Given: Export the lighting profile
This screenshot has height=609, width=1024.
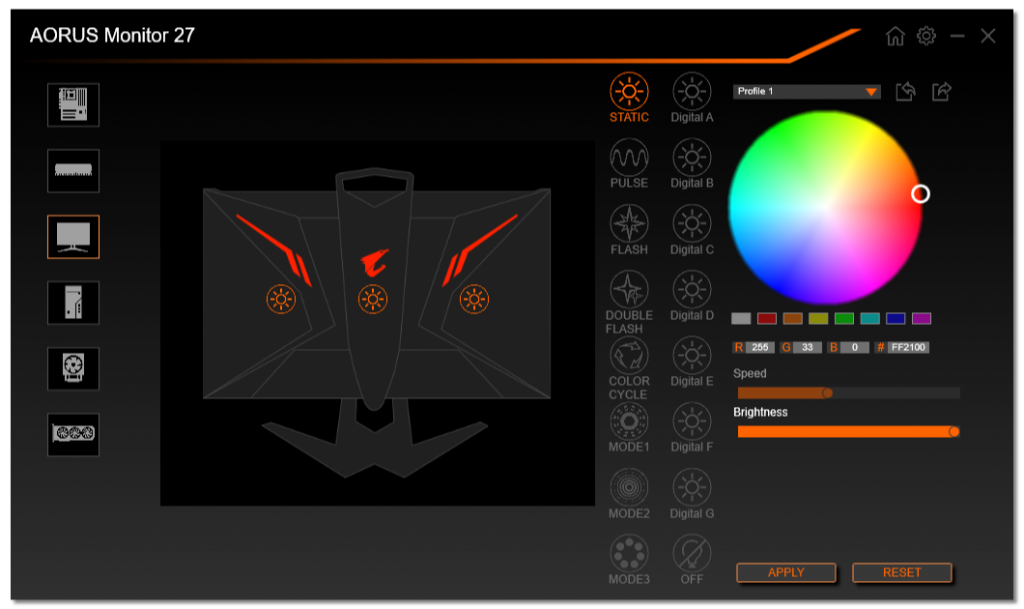Looking at the screenshot, I should tap(942, 91).
